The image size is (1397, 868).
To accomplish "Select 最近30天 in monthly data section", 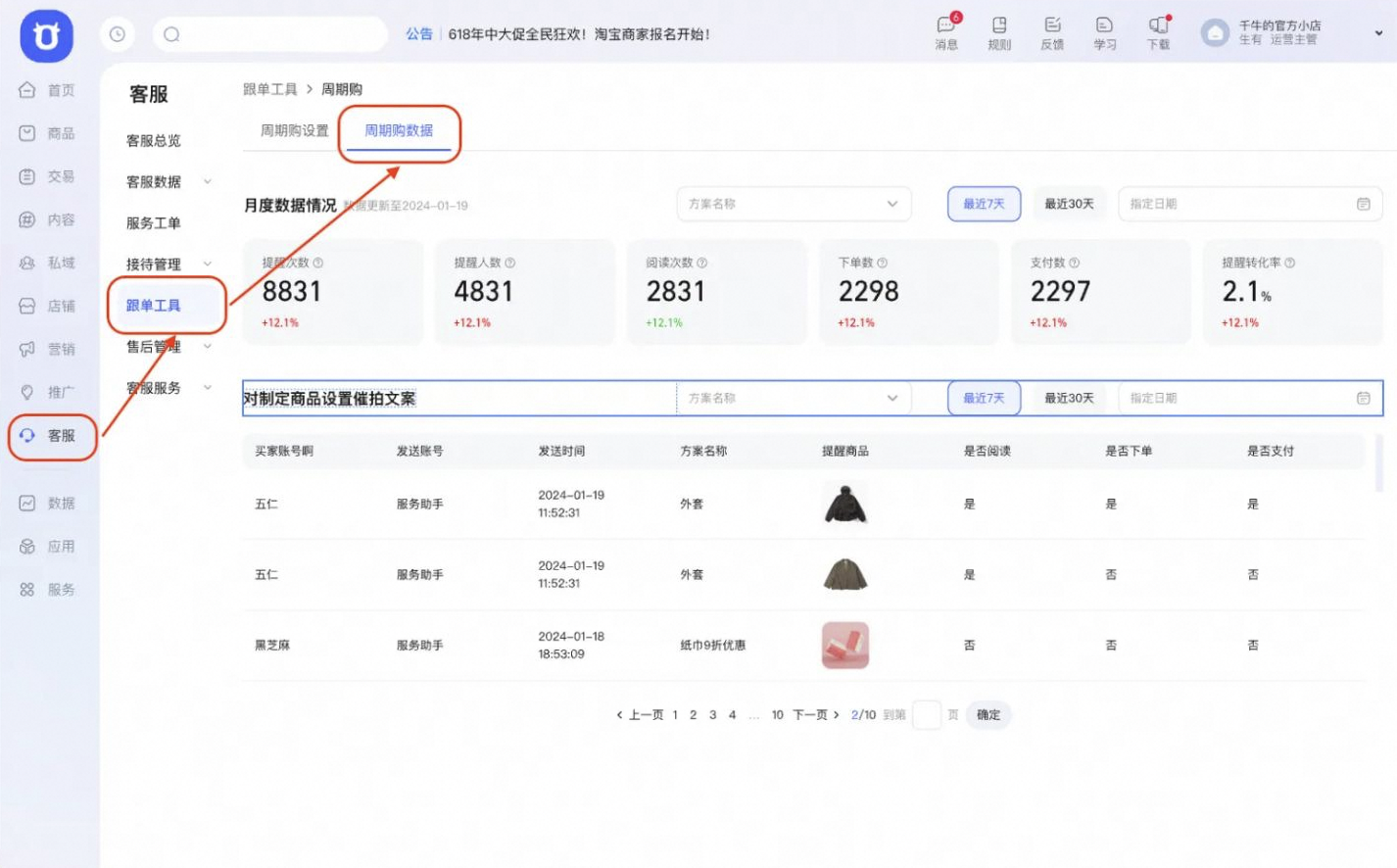I will [x=1069, y=204].
